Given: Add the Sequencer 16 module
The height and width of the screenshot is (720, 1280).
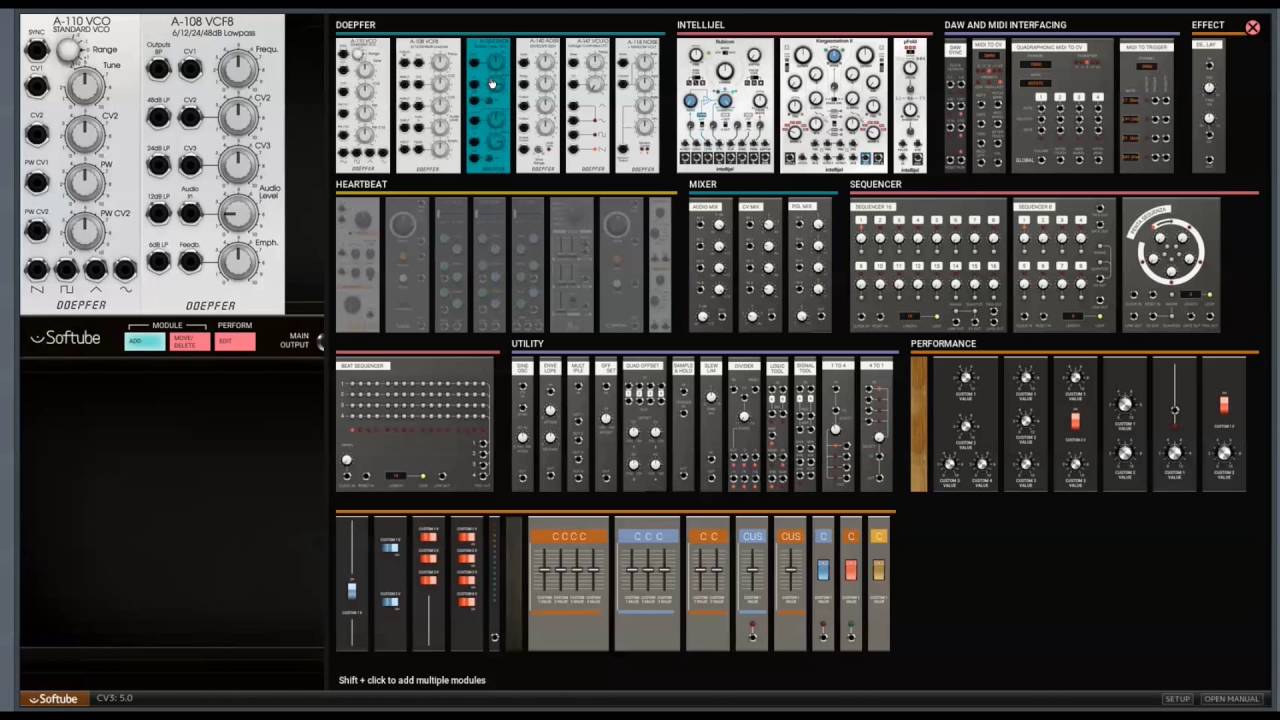Looking at the screenshot, I should 928,265.
